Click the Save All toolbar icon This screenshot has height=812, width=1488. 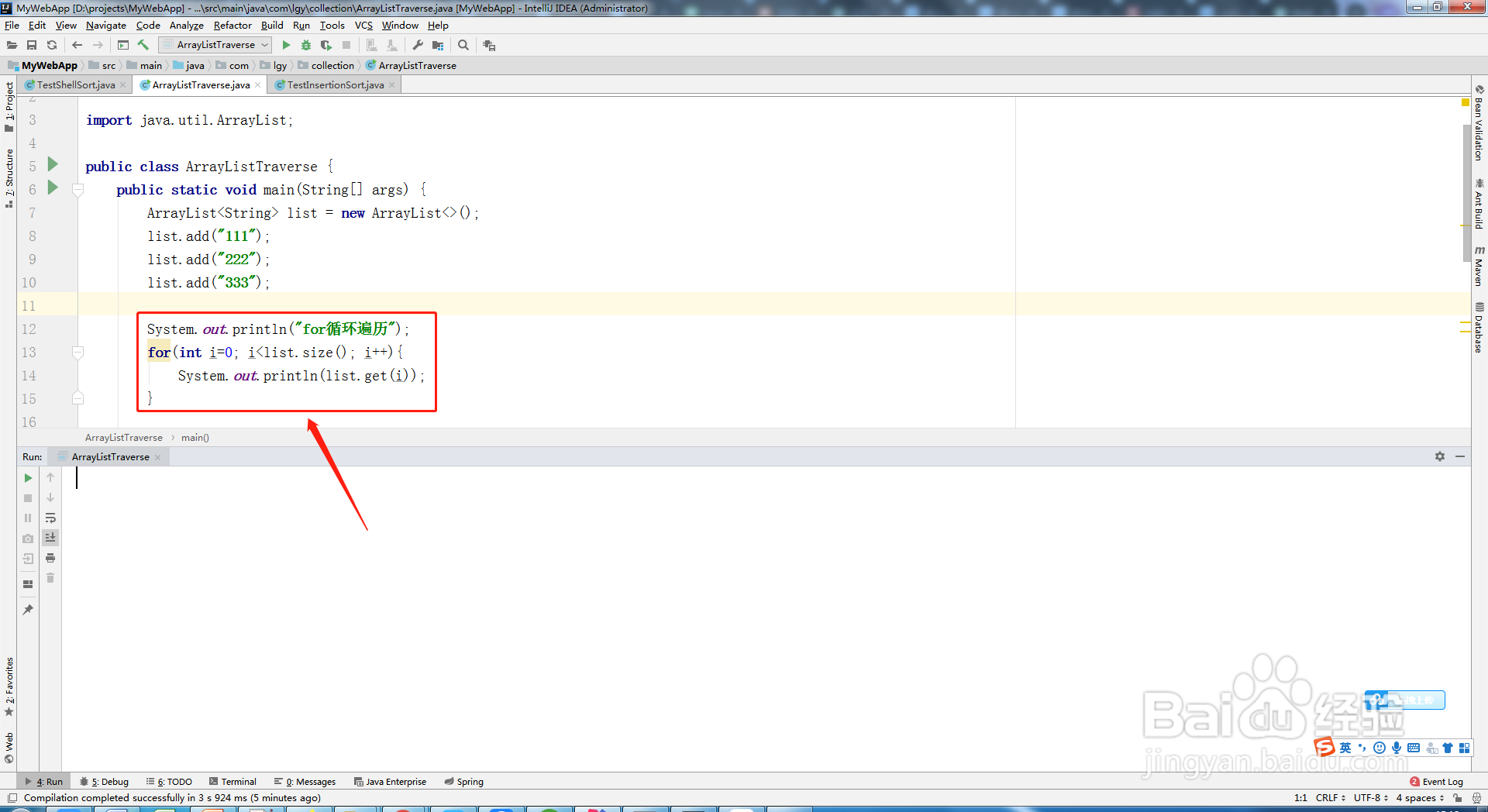32,45
